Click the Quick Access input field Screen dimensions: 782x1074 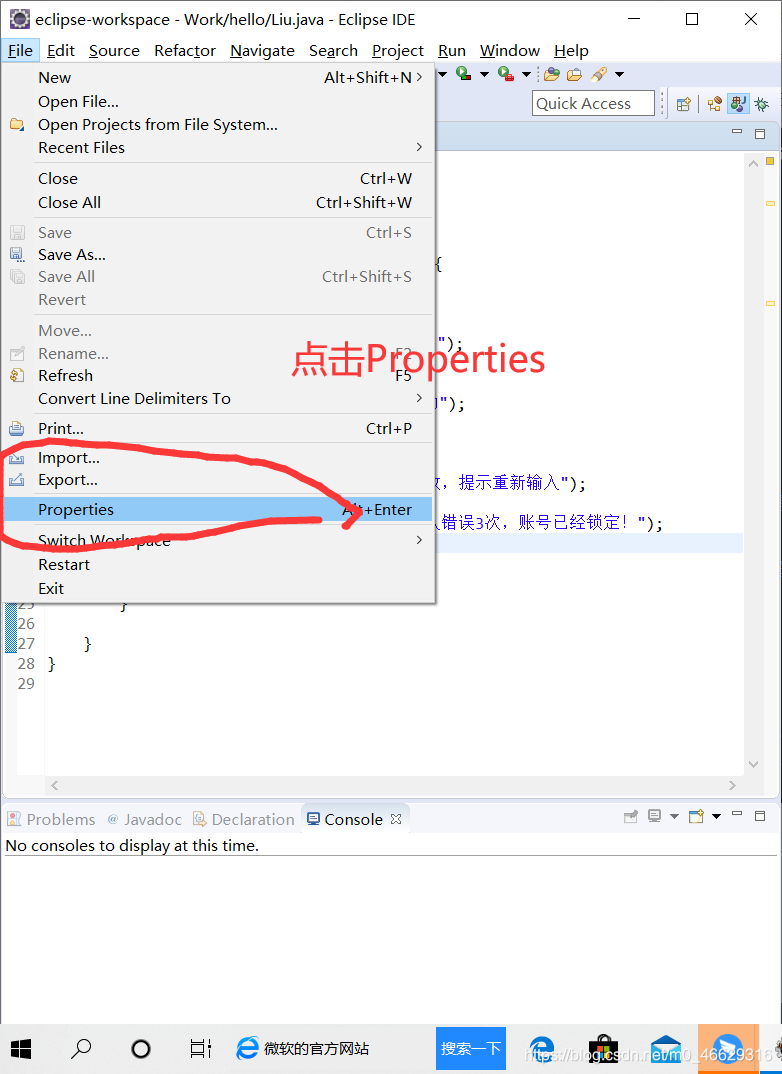coord(593,103)
